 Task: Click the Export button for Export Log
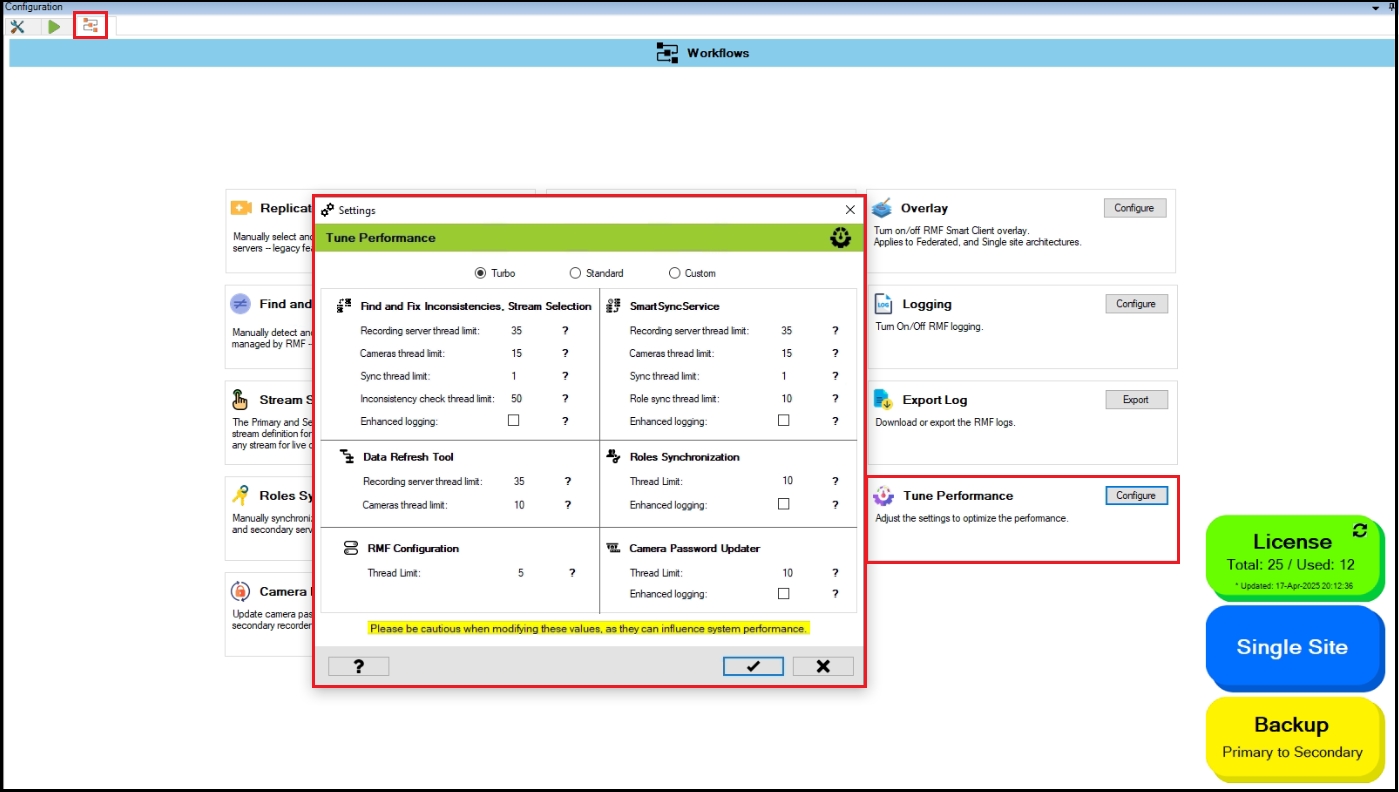pyautogui.click(x=1136, y=400)
